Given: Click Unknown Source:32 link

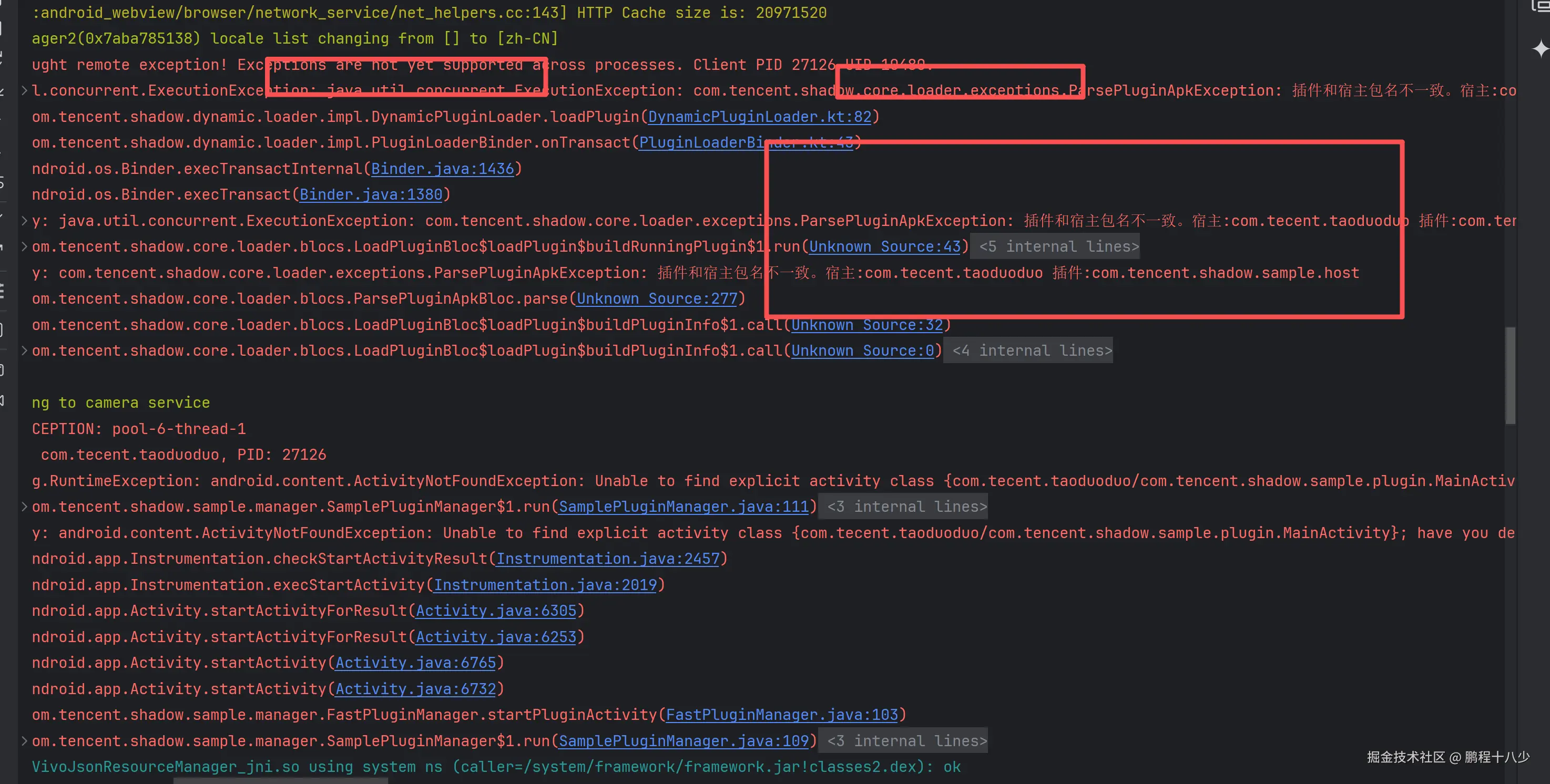Looking at the screenshot, I should coord(866,325).
